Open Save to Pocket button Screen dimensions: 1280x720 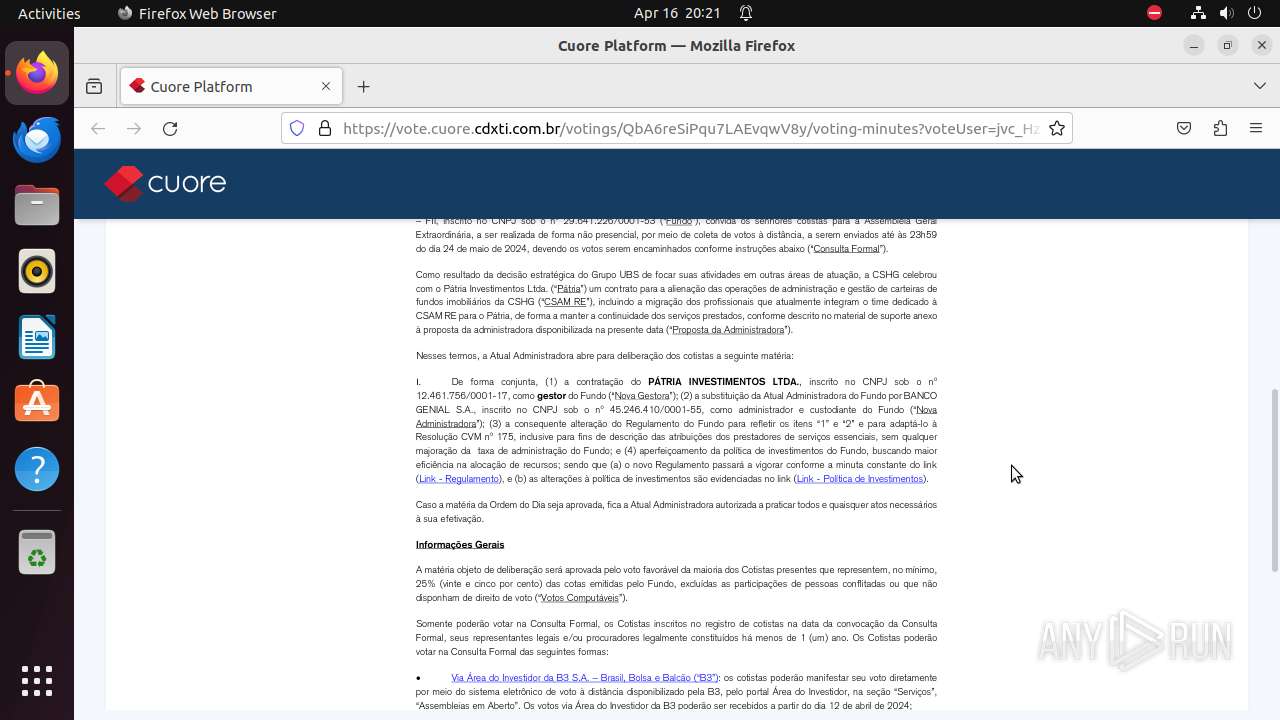tap(1184, 128)
